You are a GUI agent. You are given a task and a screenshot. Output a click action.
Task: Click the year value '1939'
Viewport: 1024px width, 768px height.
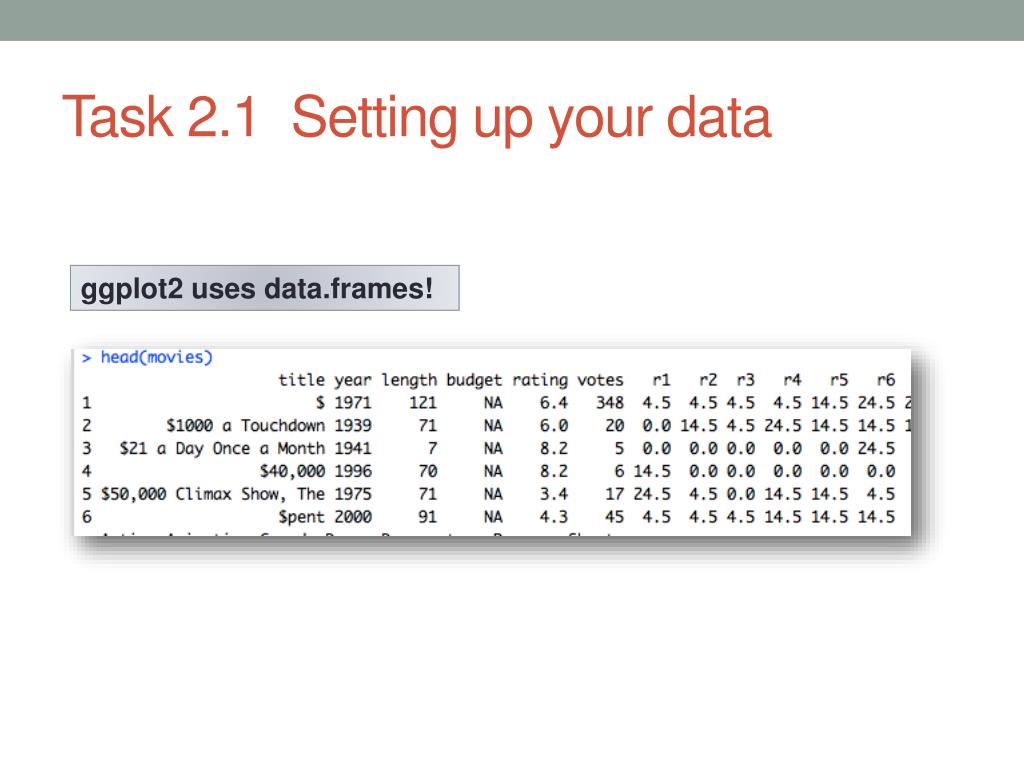(353, 426)
